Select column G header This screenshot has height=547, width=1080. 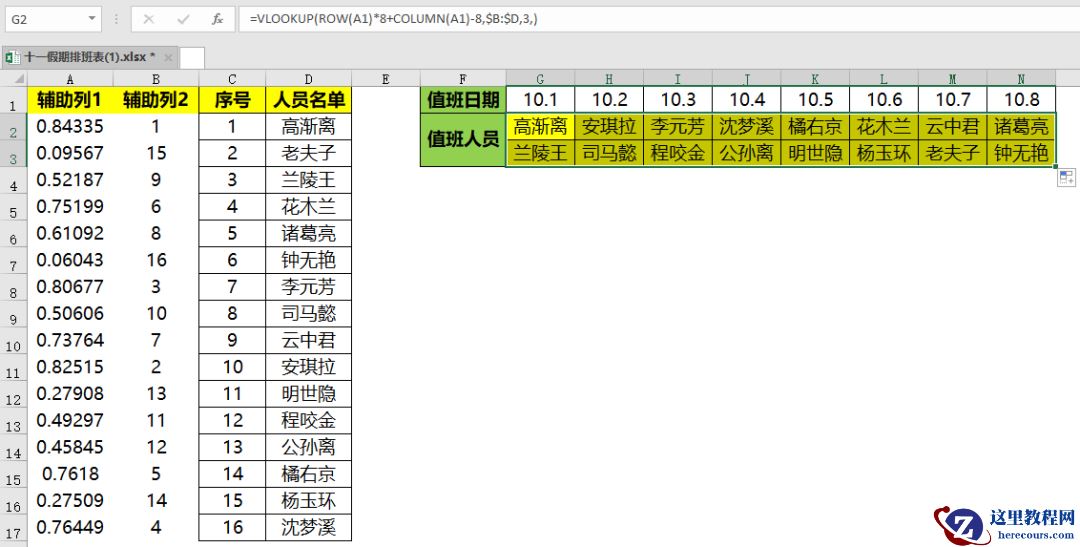tap(540, 79)
